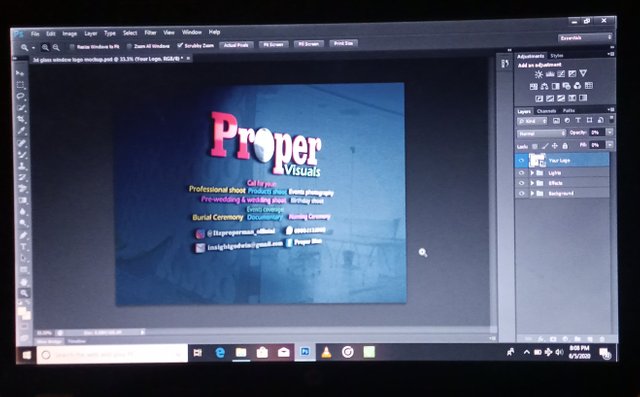Add a Levels adjustment
Screen dimensions: 640x397
(x=550, y=74)
